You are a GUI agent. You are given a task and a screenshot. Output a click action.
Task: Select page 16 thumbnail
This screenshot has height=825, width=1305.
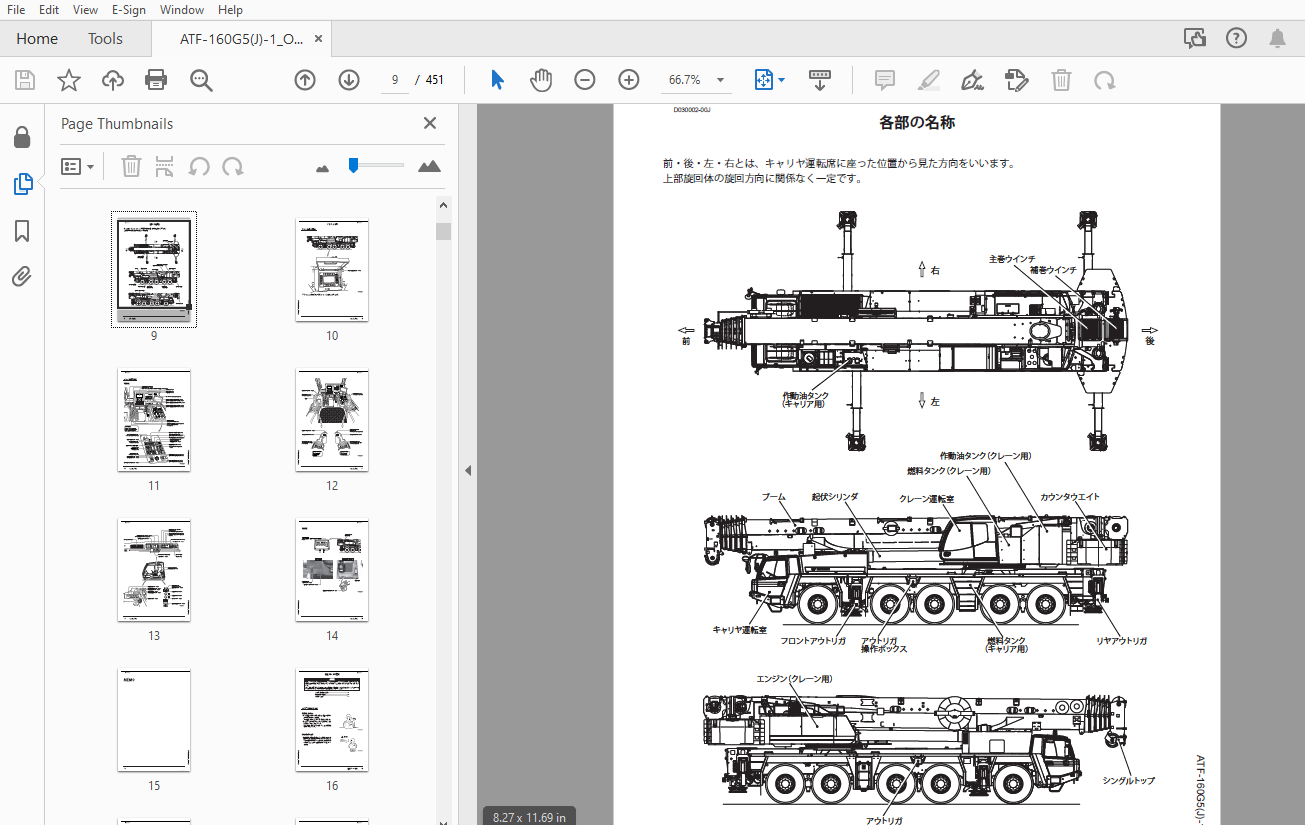click(x=332, y=721)
